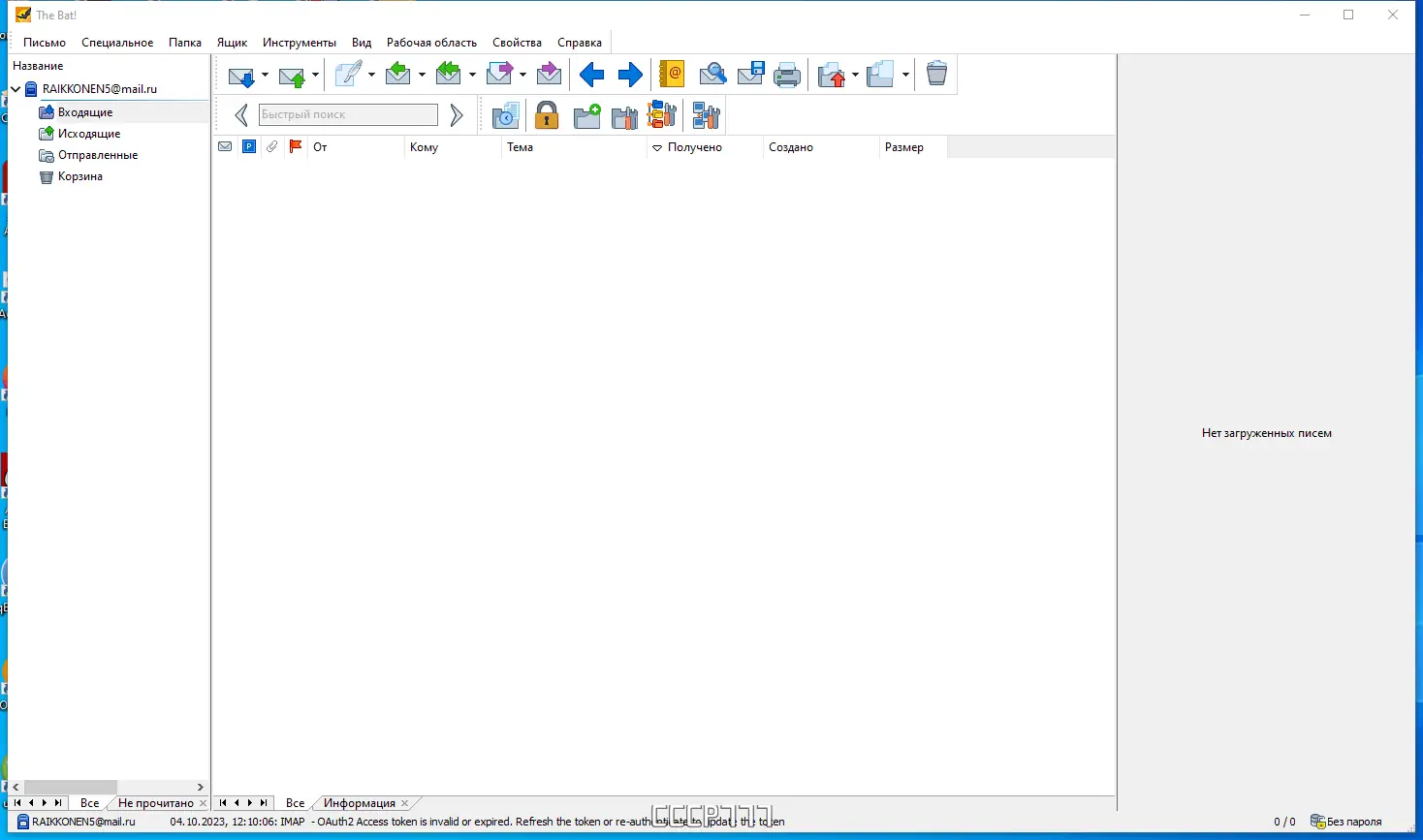Click the folder tree scrollbar right arrow

tap(201, 788)
